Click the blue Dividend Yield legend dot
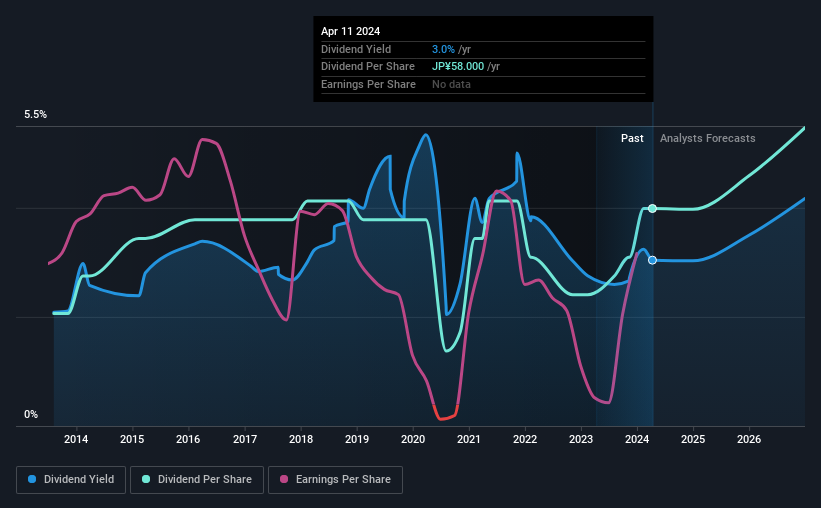The image size is (821, 508). [32, 479]
